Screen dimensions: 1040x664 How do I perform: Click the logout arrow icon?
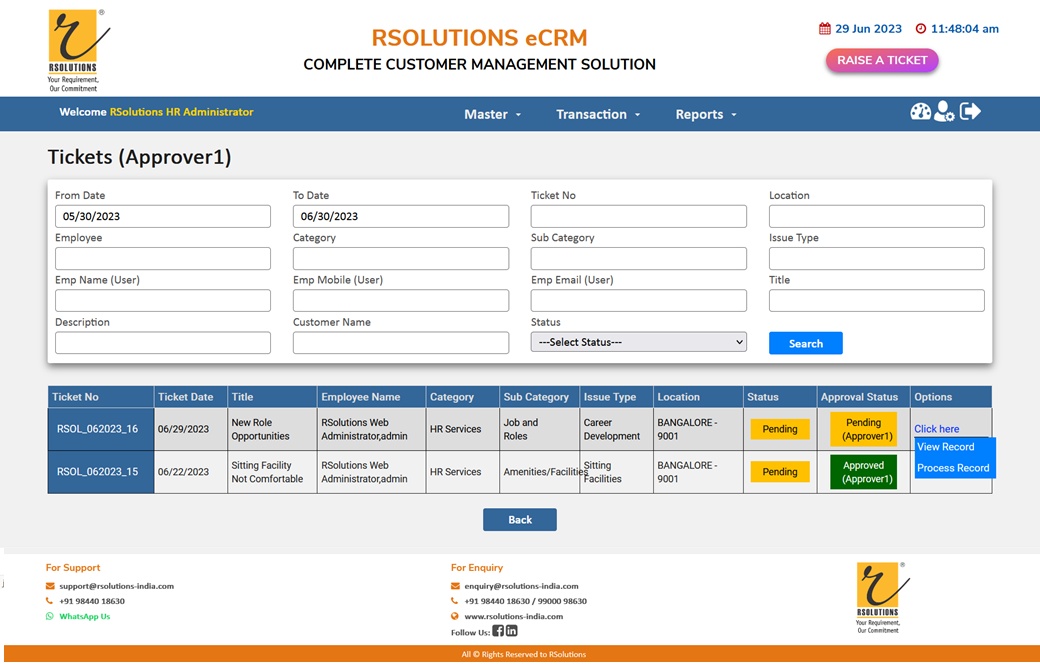click(970, 112)
